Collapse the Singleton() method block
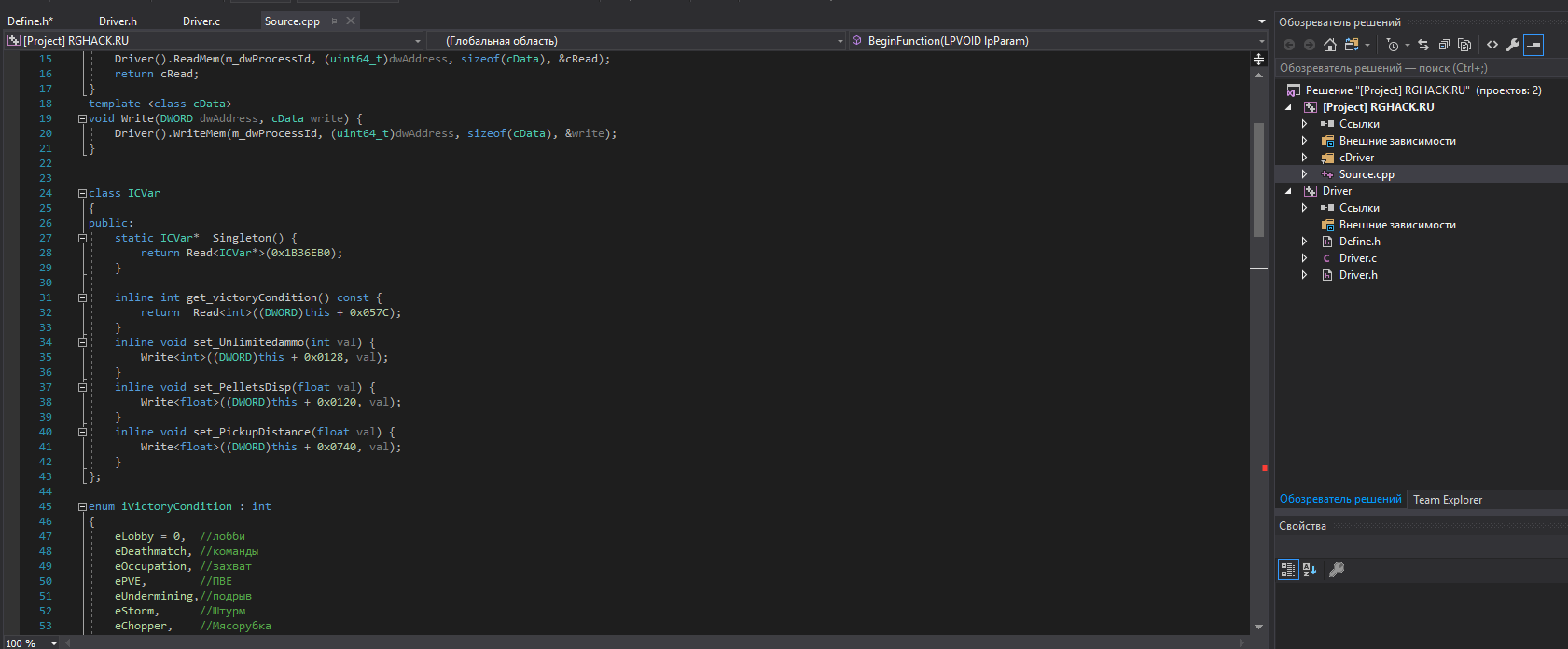 [x=82, y=238]
